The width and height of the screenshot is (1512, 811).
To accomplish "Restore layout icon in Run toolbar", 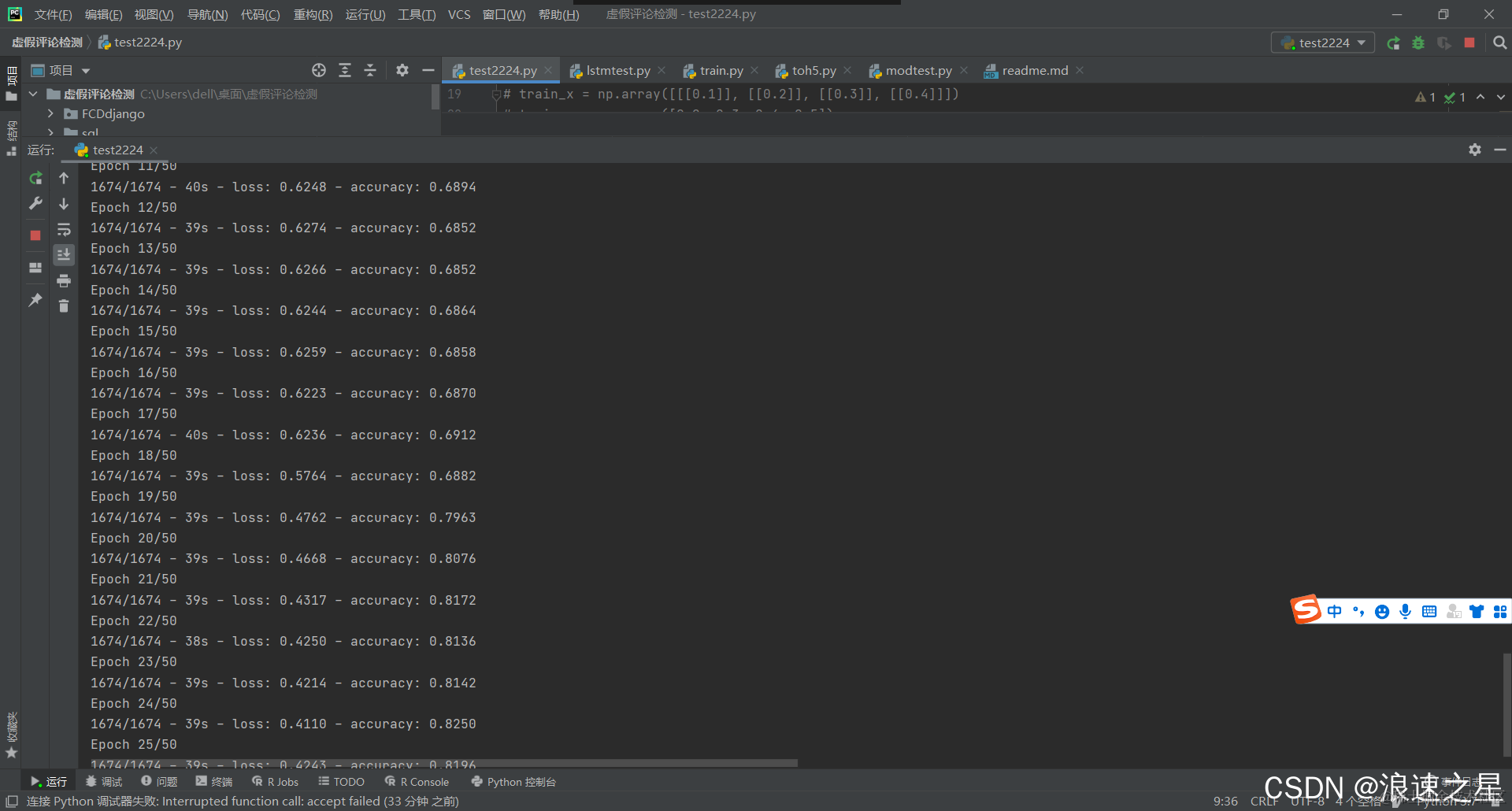I will [x=35, y=268].
